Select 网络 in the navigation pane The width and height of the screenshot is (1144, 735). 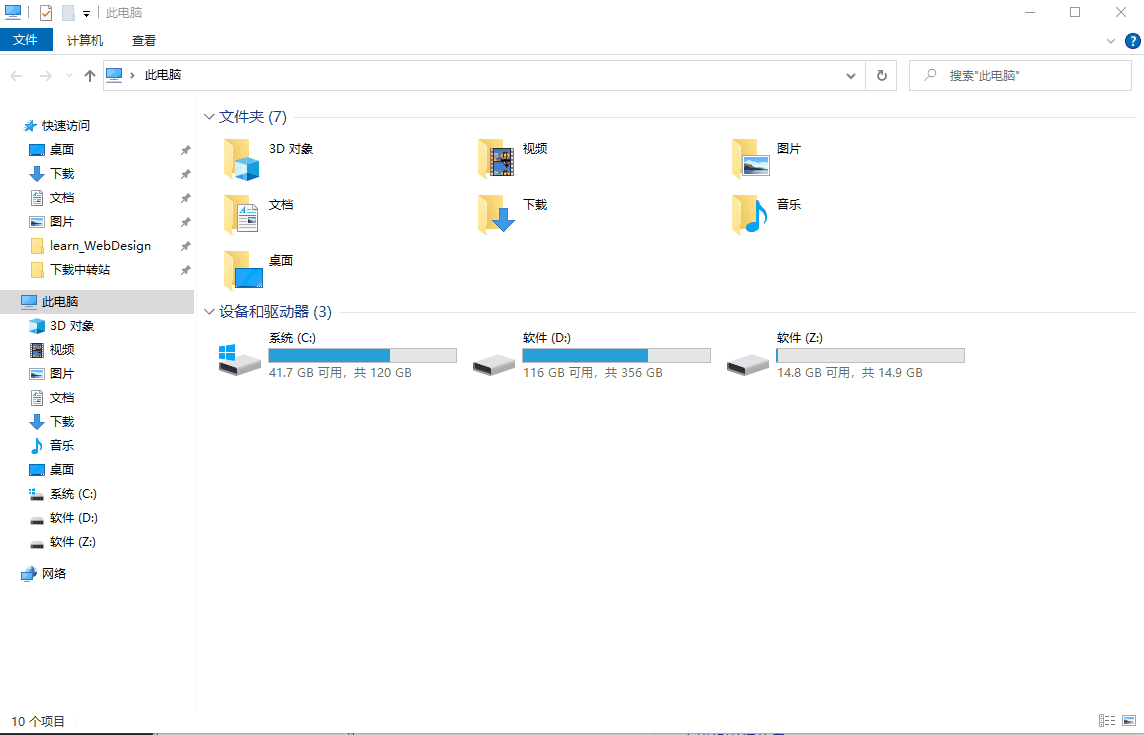point(54,574)
